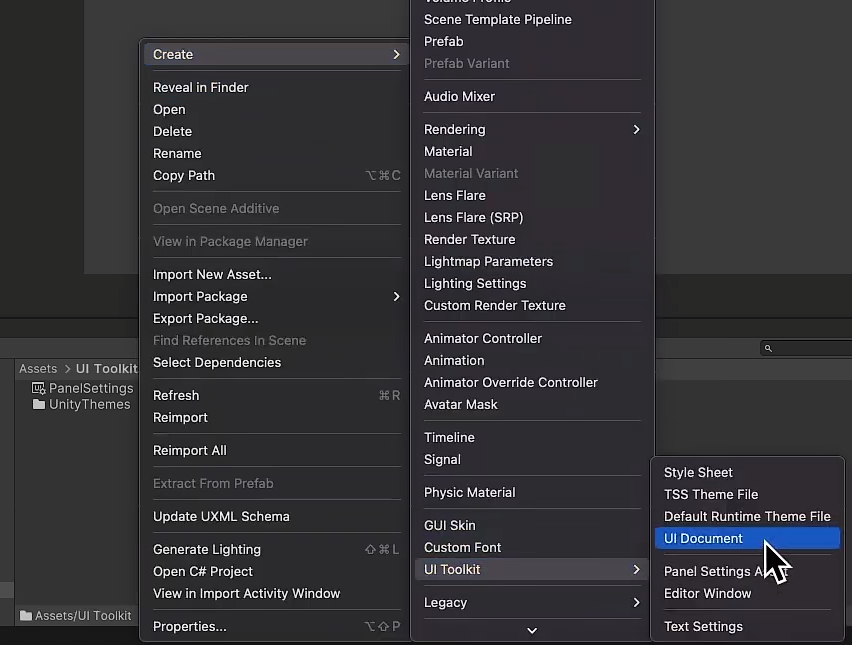The image size is (852, 645).
Task: Click the PanelSettings asset icon
Action: point(39,388)
